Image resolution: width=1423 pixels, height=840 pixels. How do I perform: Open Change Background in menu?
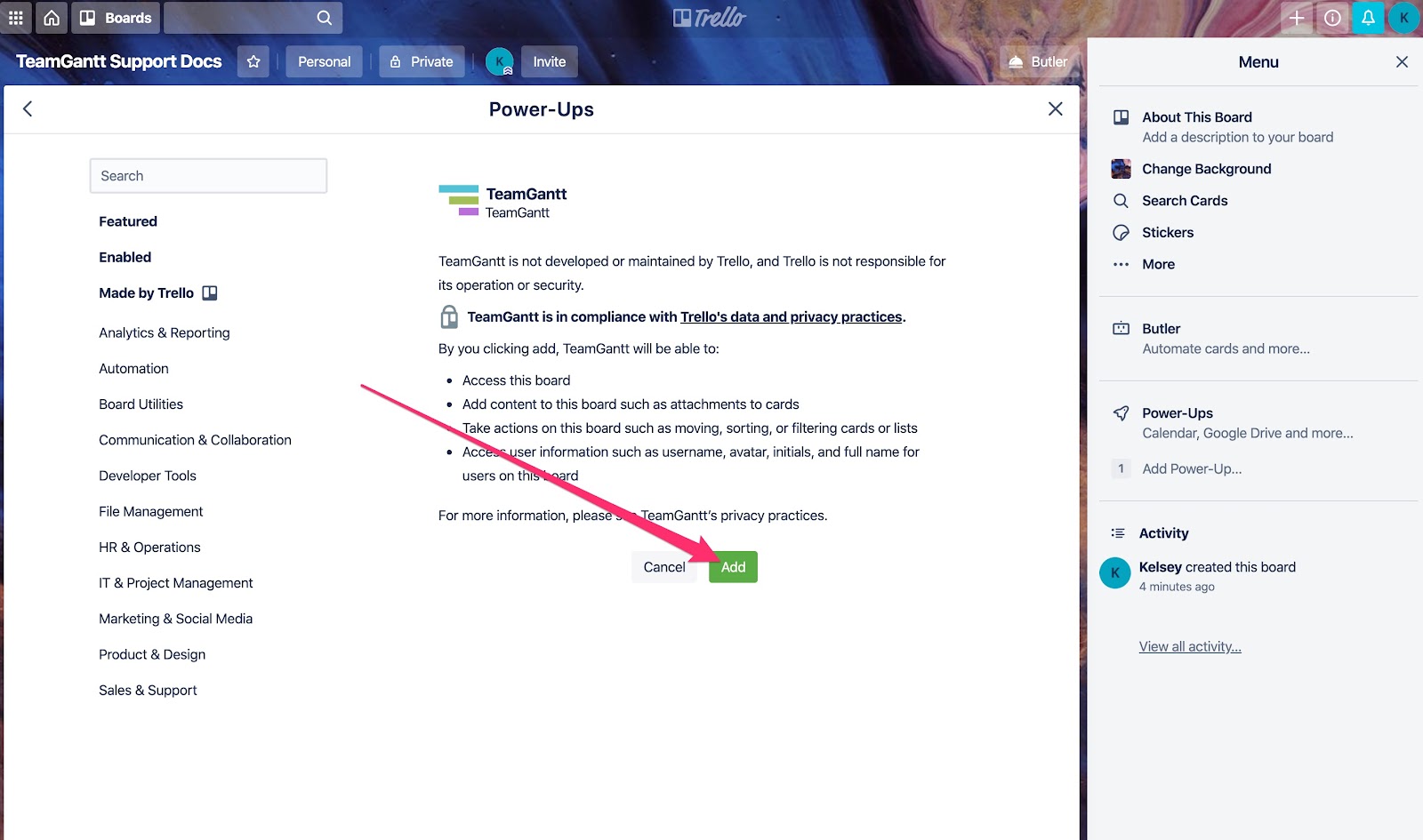click(x=1207, y=169)
